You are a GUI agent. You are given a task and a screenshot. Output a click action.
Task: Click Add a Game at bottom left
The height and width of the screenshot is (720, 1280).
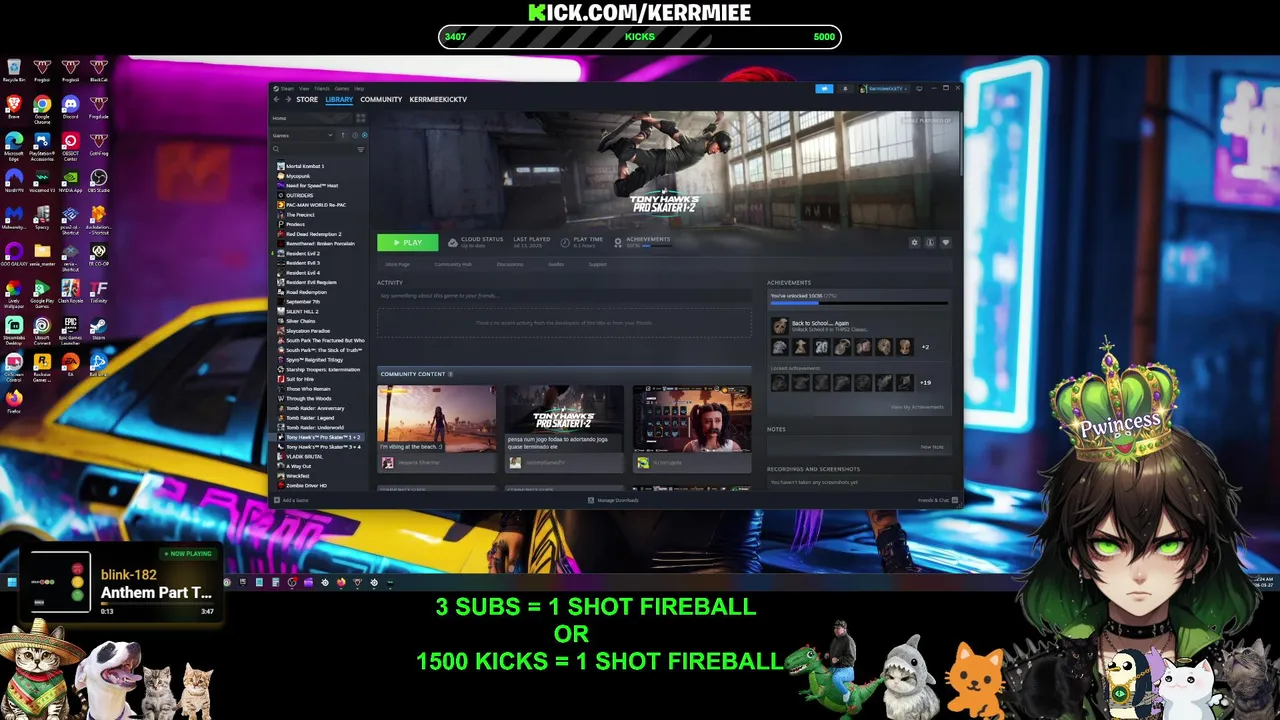pyautogui.click(x=291, y=500)
